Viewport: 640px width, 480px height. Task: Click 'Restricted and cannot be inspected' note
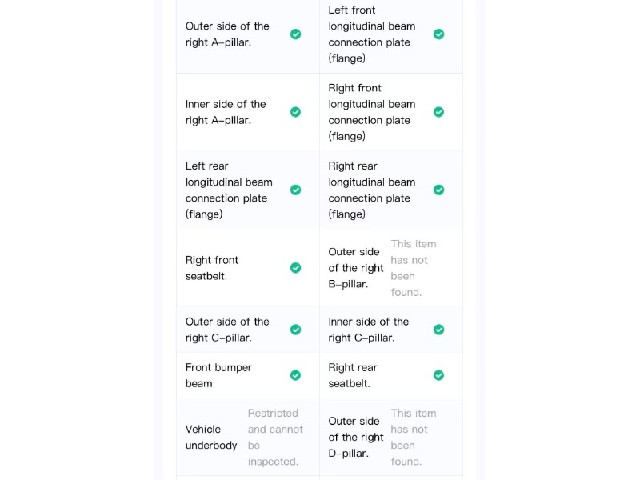pos(276,437)
